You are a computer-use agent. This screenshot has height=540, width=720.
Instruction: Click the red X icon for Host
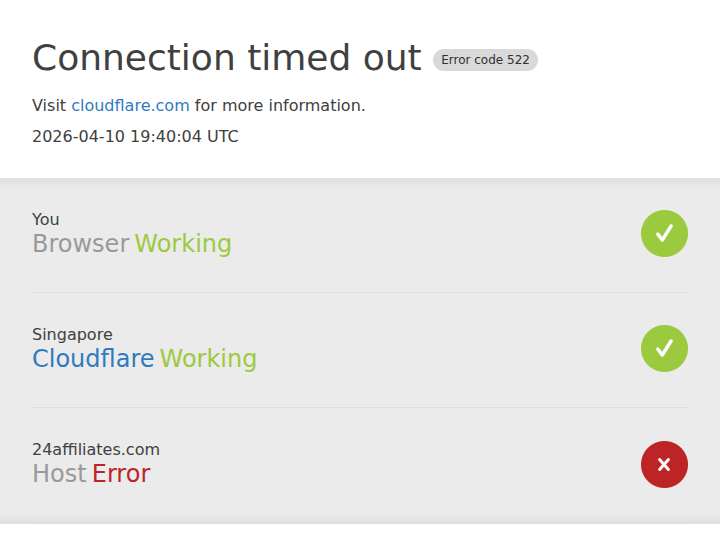tap(664, 464)
